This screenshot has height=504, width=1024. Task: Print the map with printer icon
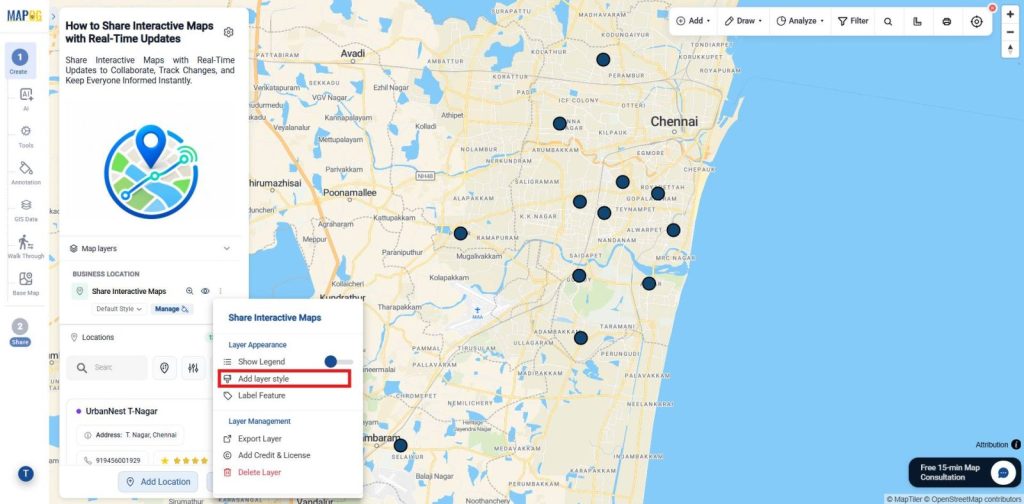pos(946,21)
